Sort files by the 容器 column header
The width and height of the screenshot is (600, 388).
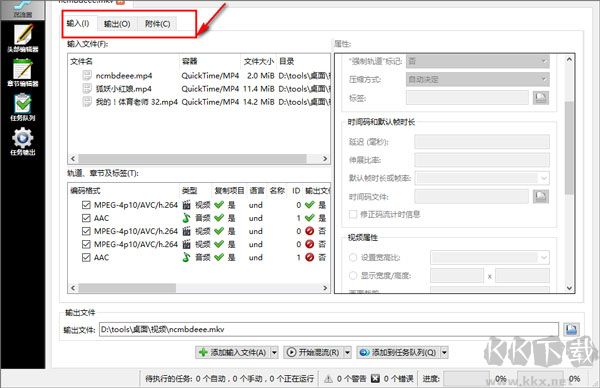click(x=210, y=61)
